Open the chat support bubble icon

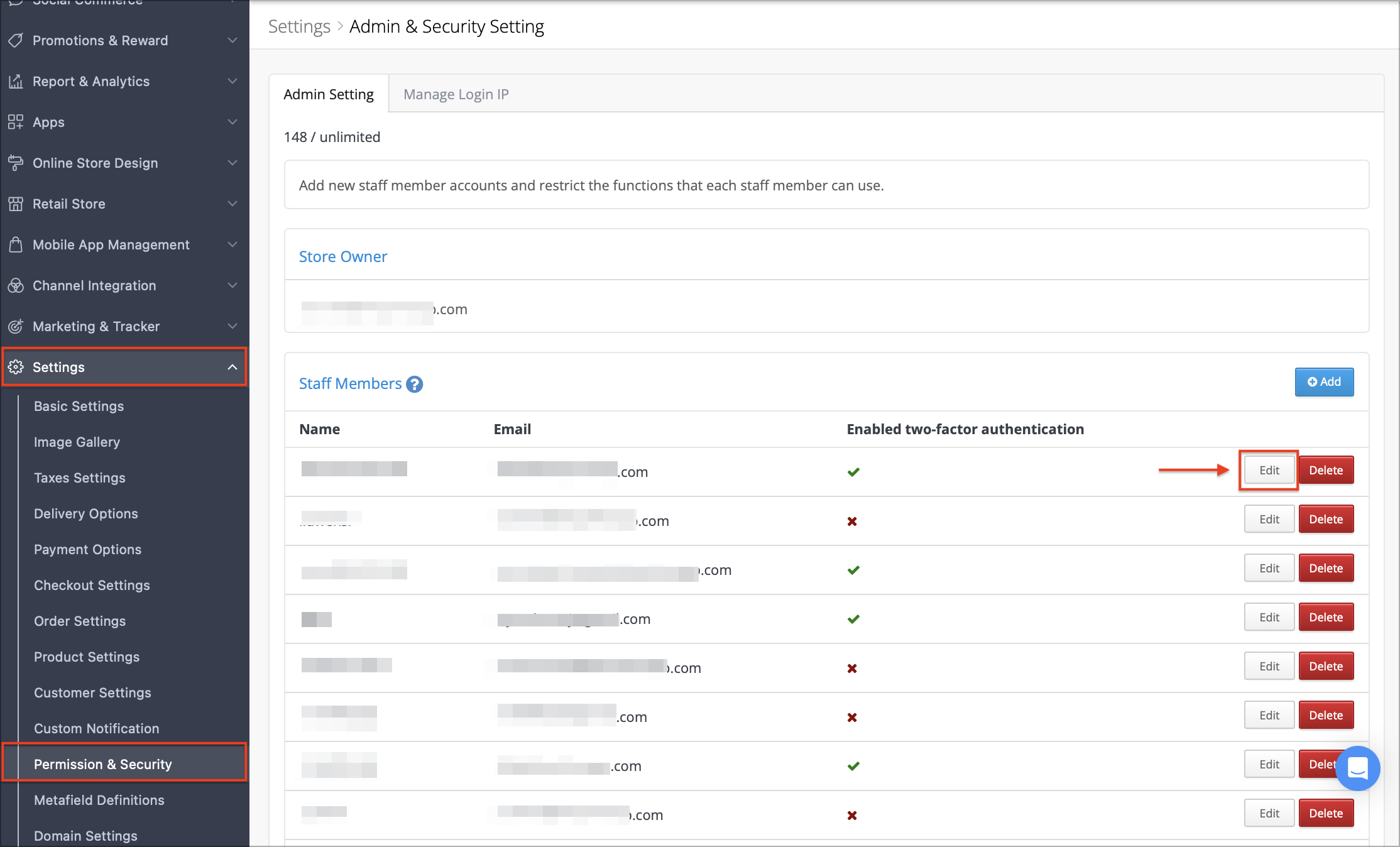click(x=1358, y=768)
